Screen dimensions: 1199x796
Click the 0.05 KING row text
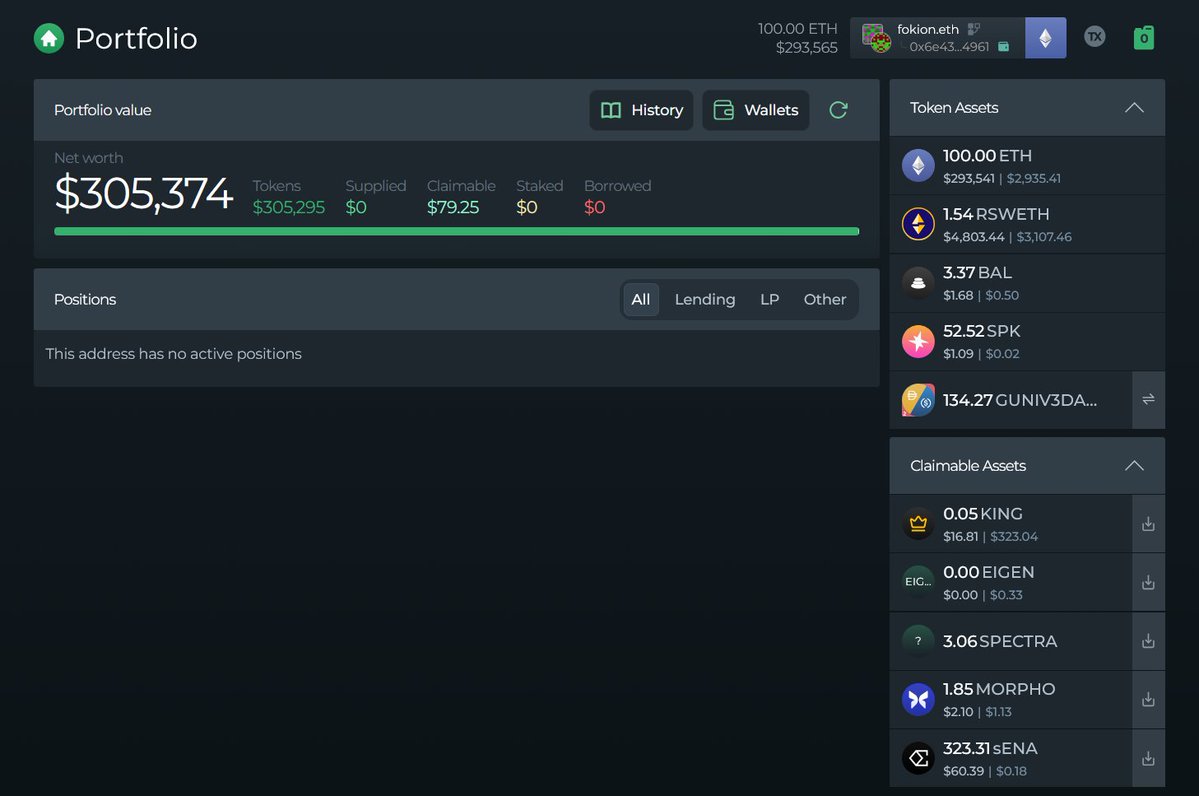tap(983, 514)
